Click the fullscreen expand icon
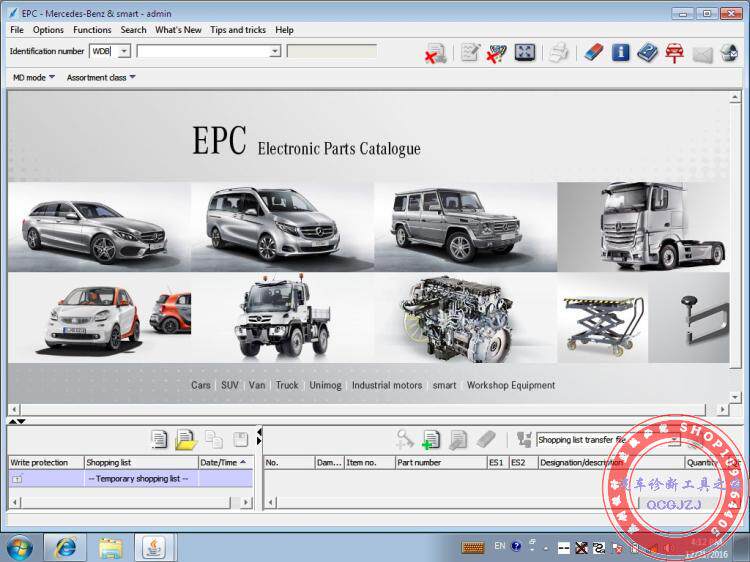The height and width of the screenshot is (562, 750). pyautogui.click(x=525, y=52)
